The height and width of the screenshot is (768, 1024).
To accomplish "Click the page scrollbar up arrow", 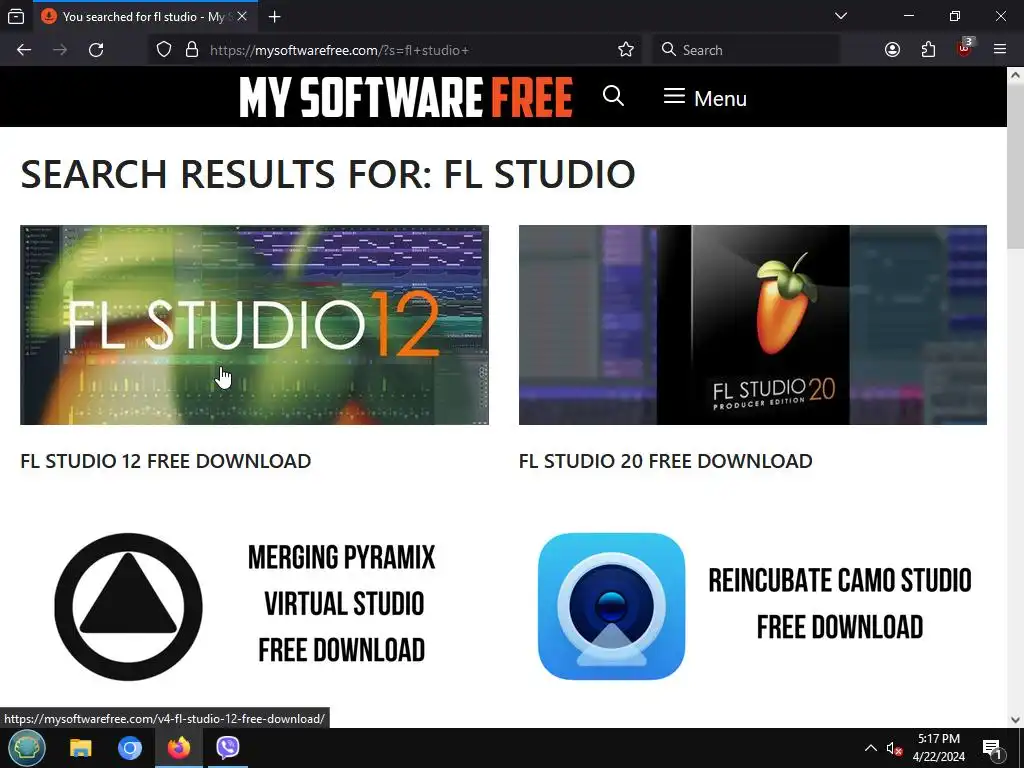I will (x=1015, y=74).
